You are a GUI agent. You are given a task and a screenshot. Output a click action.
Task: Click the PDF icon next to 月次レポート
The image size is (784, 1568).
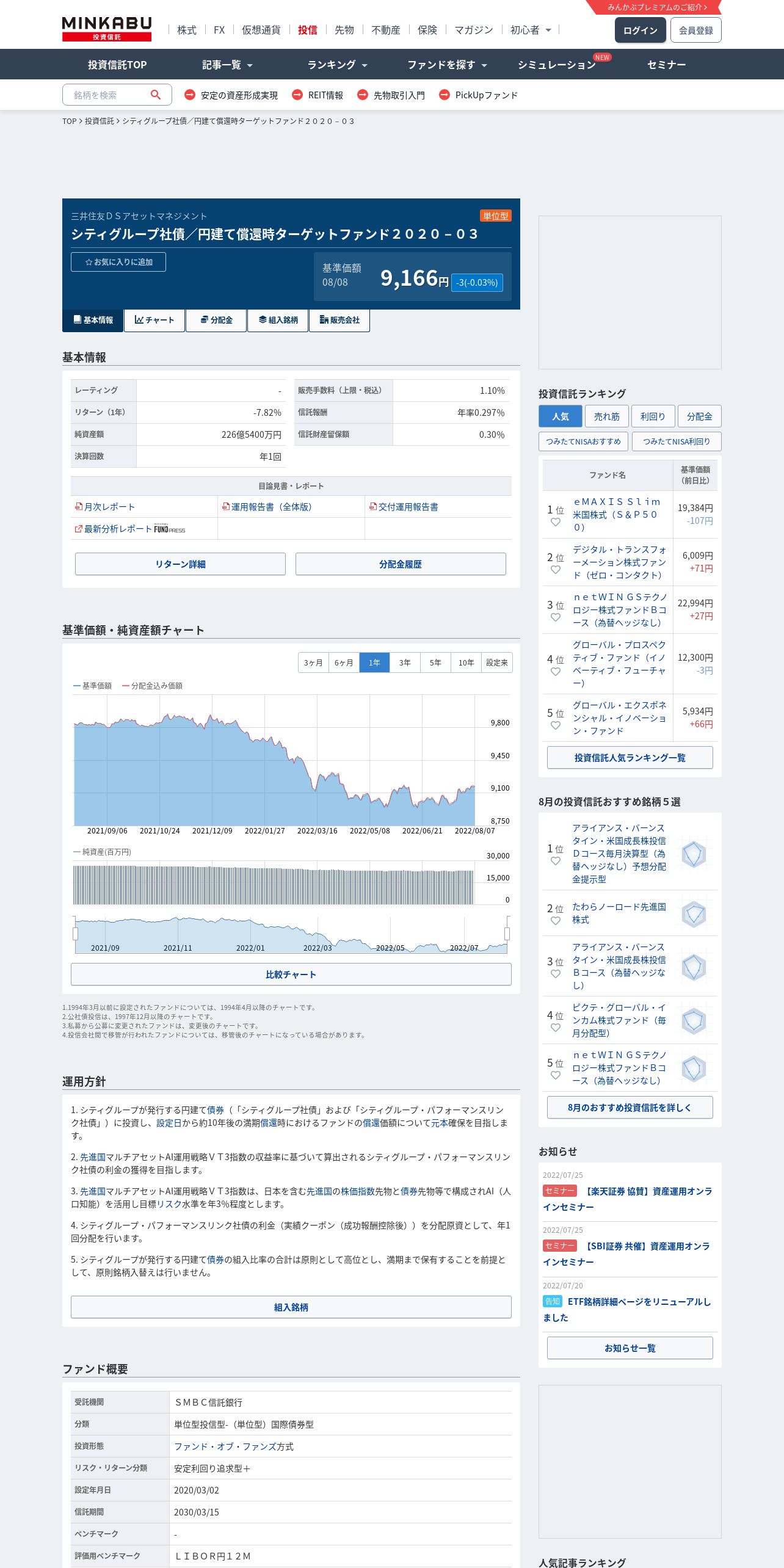(79, 506)
